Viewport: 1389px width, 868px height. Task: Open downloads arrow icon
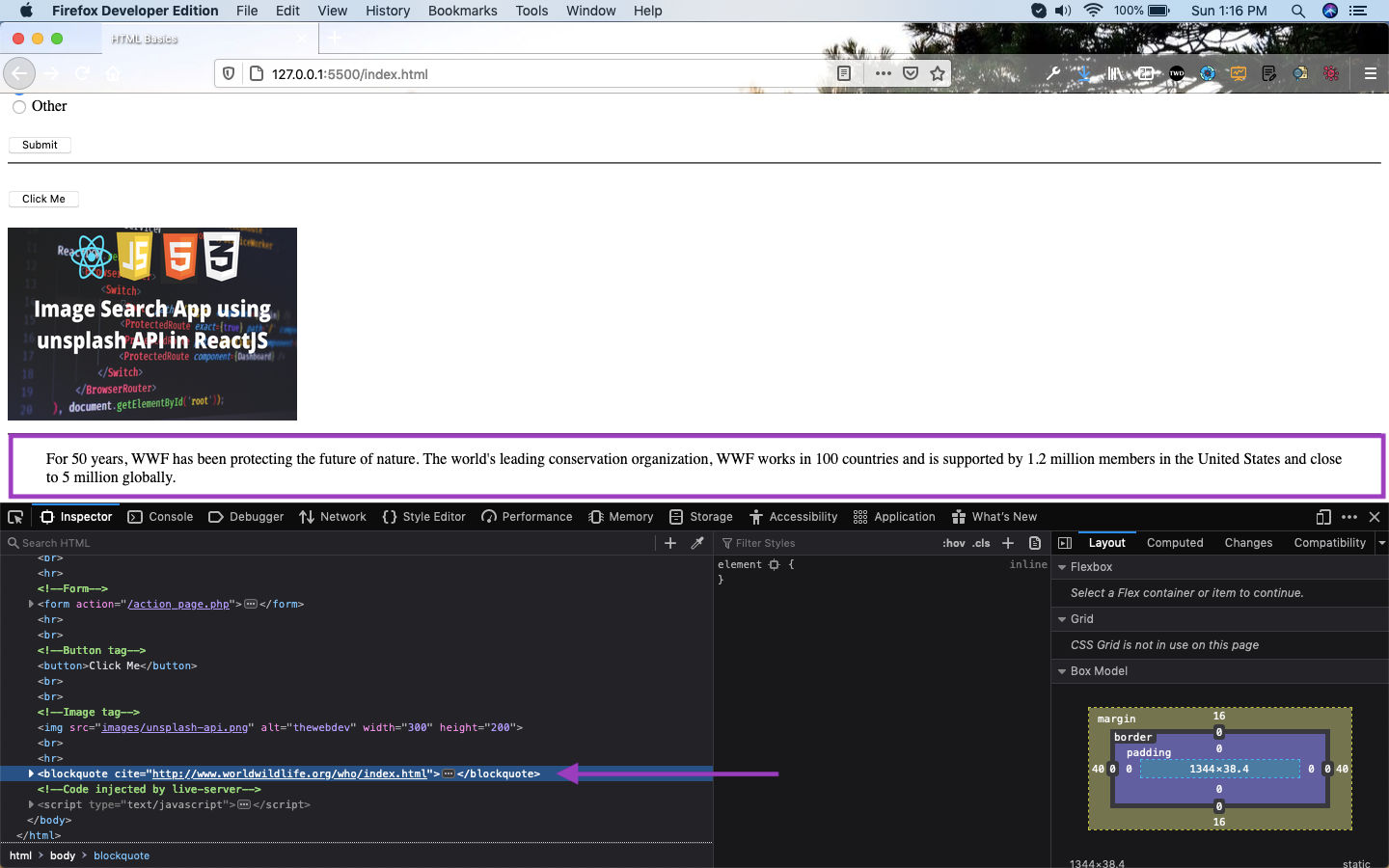tap(1084, 73)
